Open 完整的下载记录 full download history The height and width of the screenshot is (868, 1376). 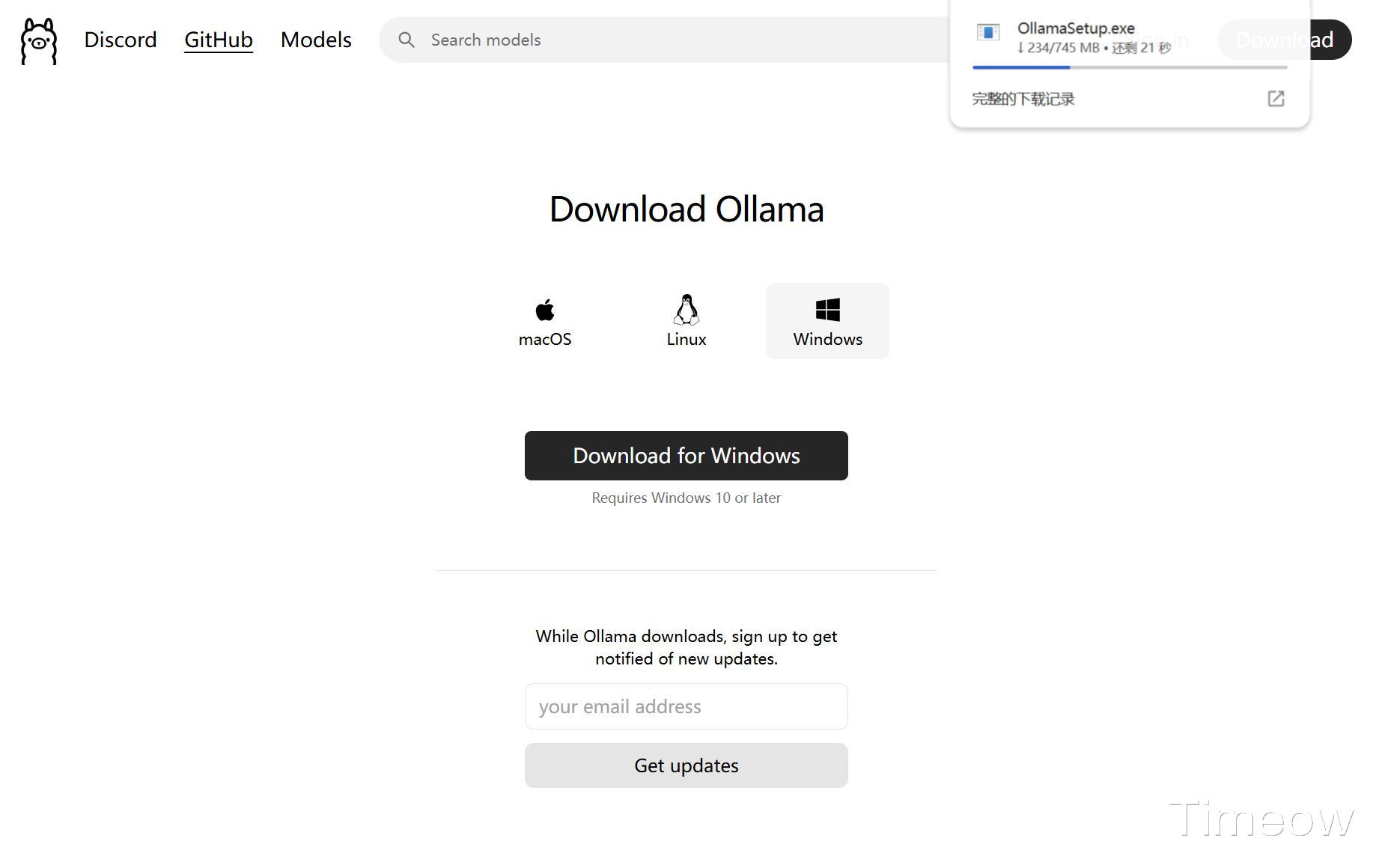click(x=1023, y=99)
